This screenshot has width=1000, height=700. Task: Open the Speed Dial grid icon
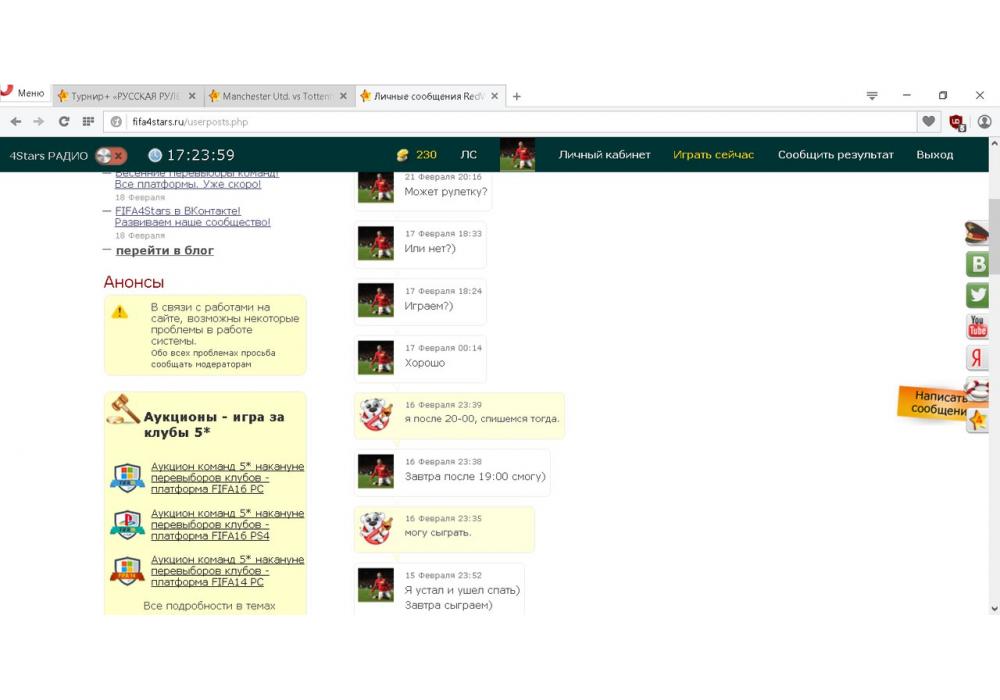[x=88, y=121]
